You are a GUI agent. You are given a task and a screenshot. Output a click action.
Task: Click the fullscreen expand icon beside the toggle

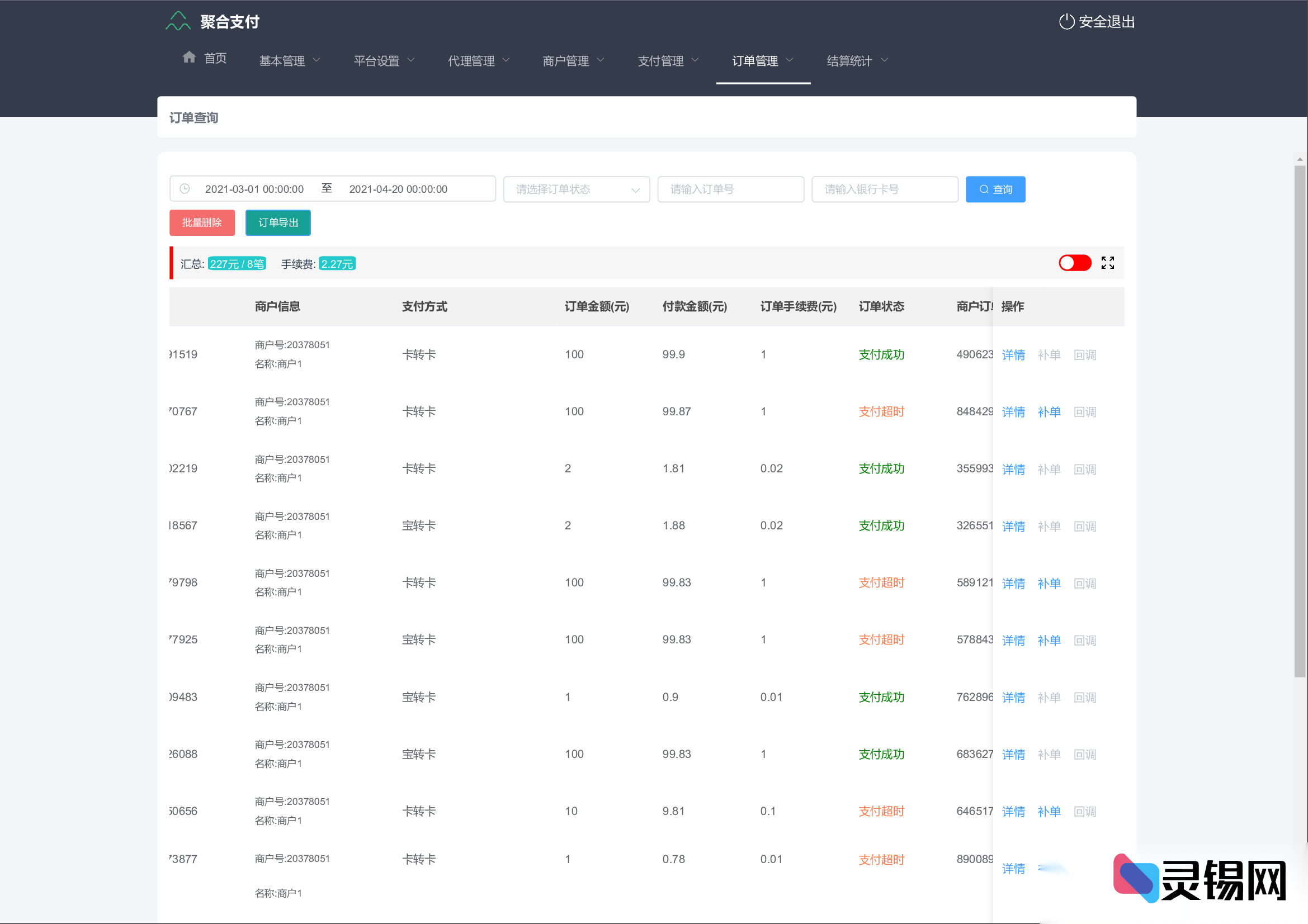tap(1107, 263)
